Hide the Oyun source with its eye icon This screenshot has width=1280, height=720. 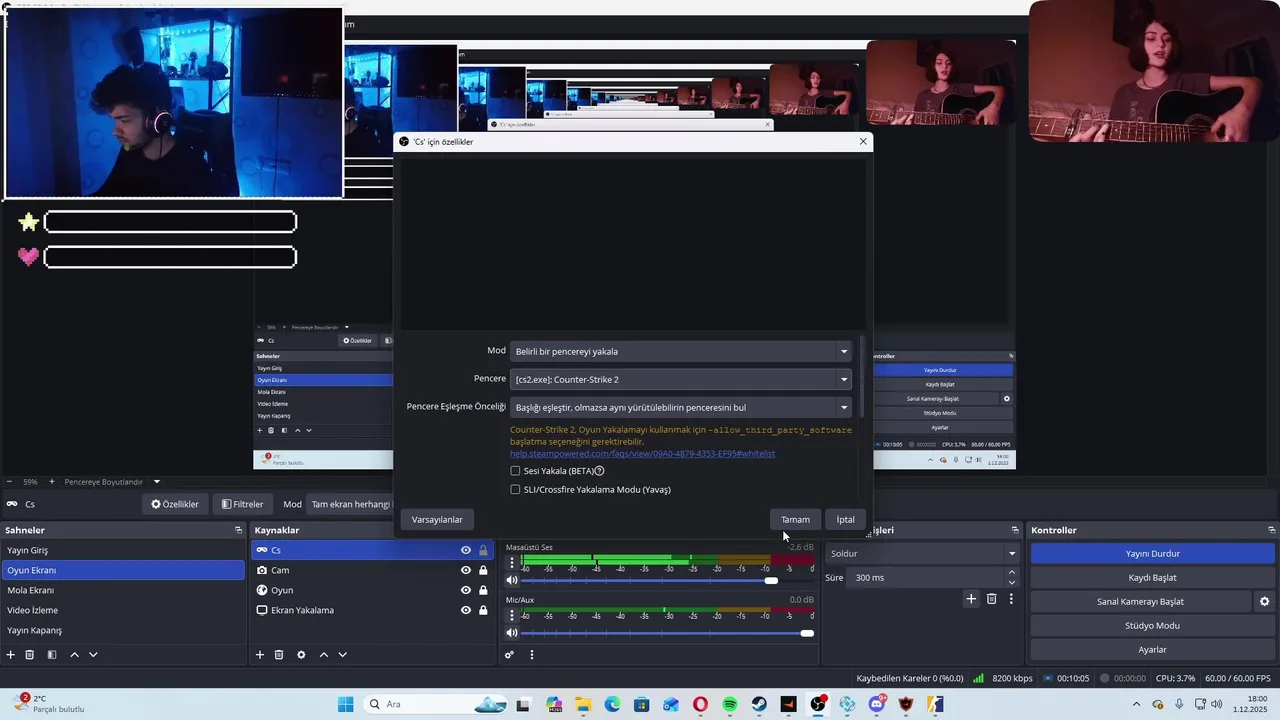[x=466, y=590]
